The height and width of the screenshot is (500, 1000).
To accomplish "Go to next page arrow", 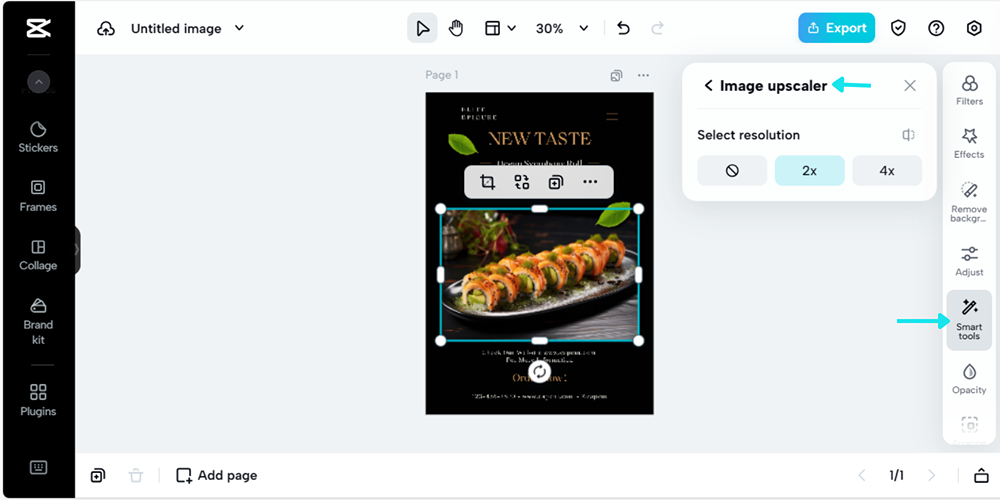I will coord(931,475).
